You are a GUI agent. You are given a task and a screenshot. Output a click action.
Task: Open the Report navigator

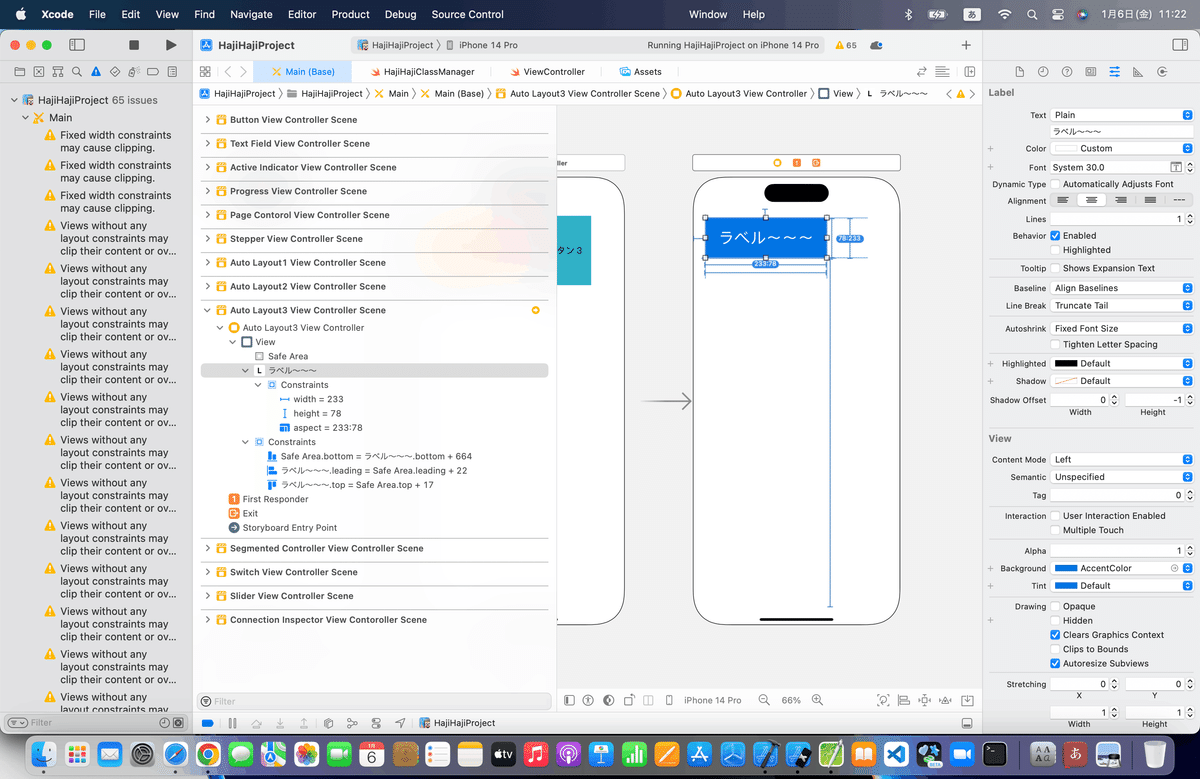coord(172,72)
